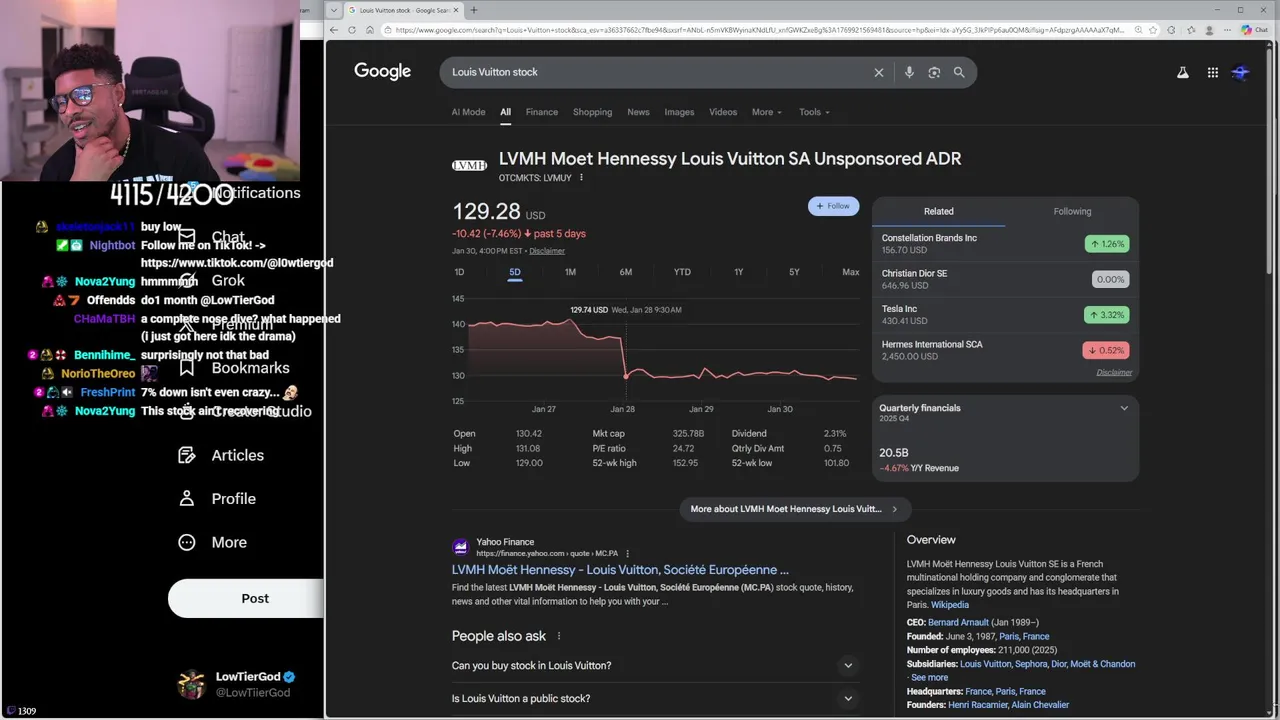Open the Images search tab

click(x=679, y=112)
